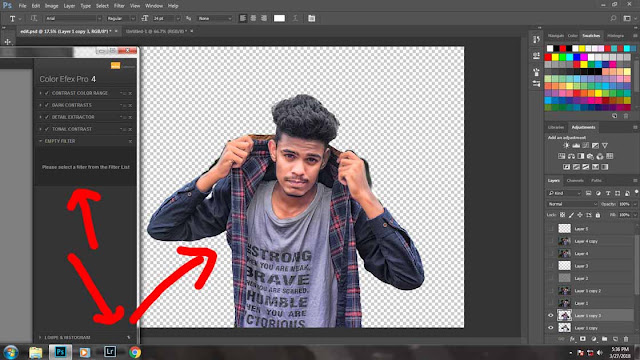The height and width of the screenshot is (360, 640).
Task: Toggle the Character and Paragraph panels
Action: click(311, 18)
